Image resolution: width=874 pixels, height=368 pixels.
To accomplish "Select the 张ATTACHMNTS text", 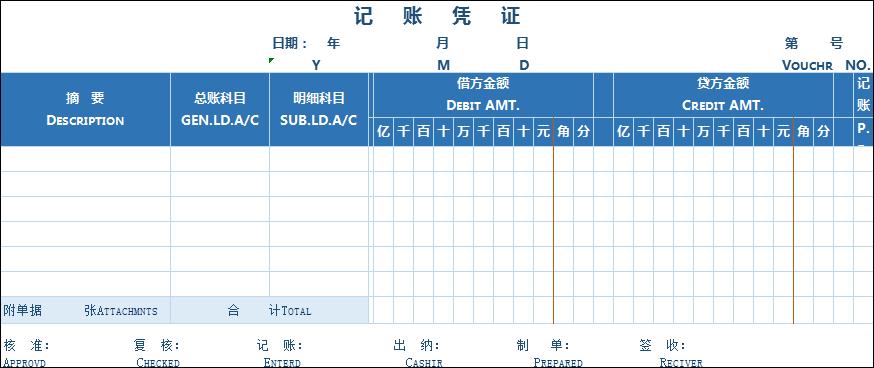I will (121, 311).
